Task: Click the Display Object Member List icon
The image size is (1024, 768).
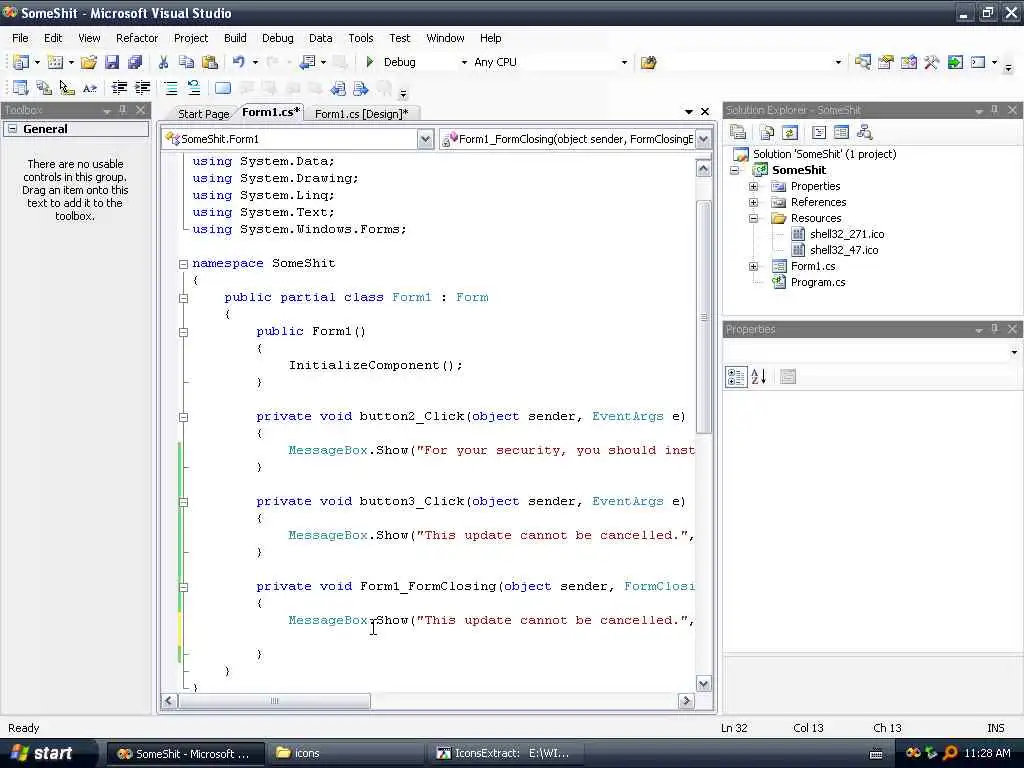Action: click(x=20, y=88)
